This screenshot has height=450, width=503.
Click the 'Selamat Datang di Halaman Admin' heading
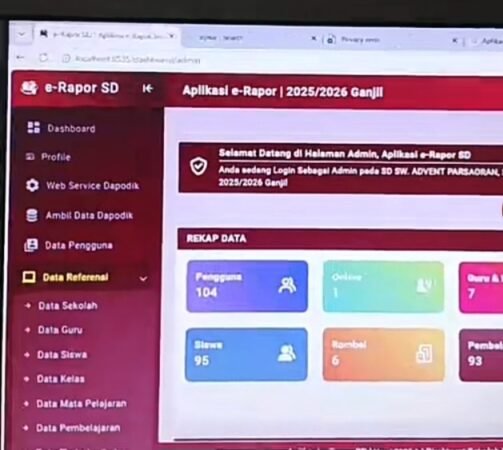(x=345, y=154)
